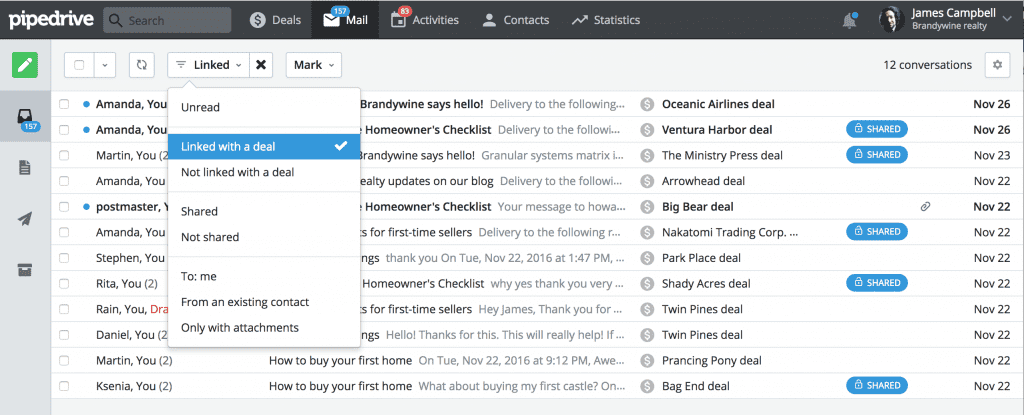Open the drafts document icon in the sidebar
This screenshot has width=1024, height=415.
[x=25, y=167]
